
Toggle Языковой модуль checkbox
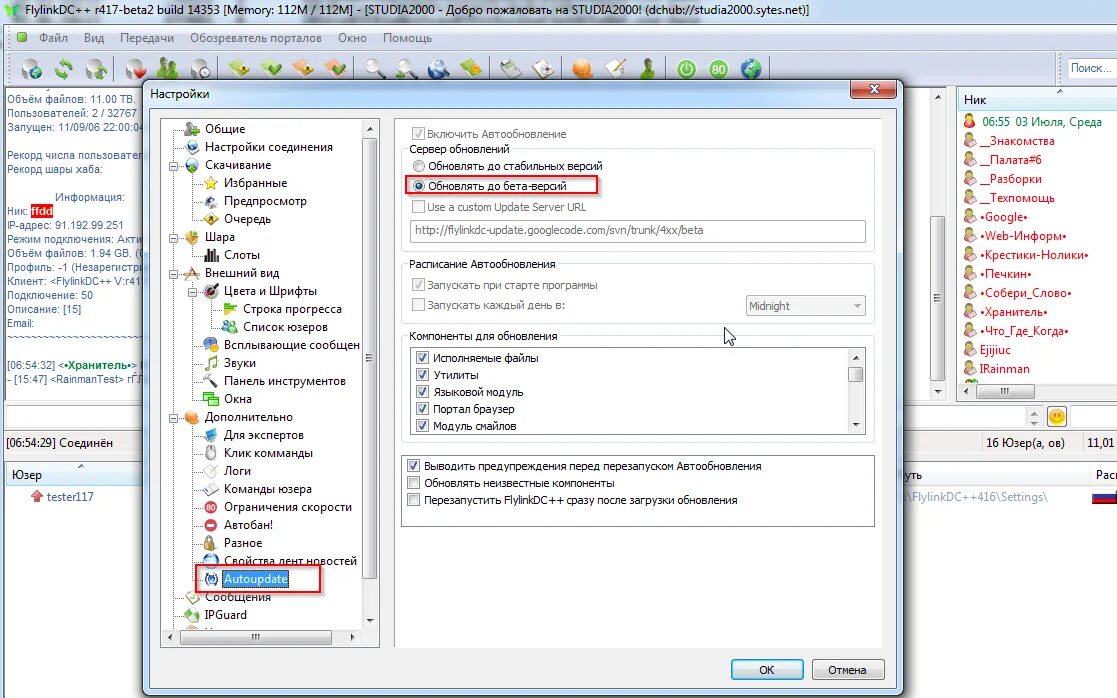click(422, 392)
